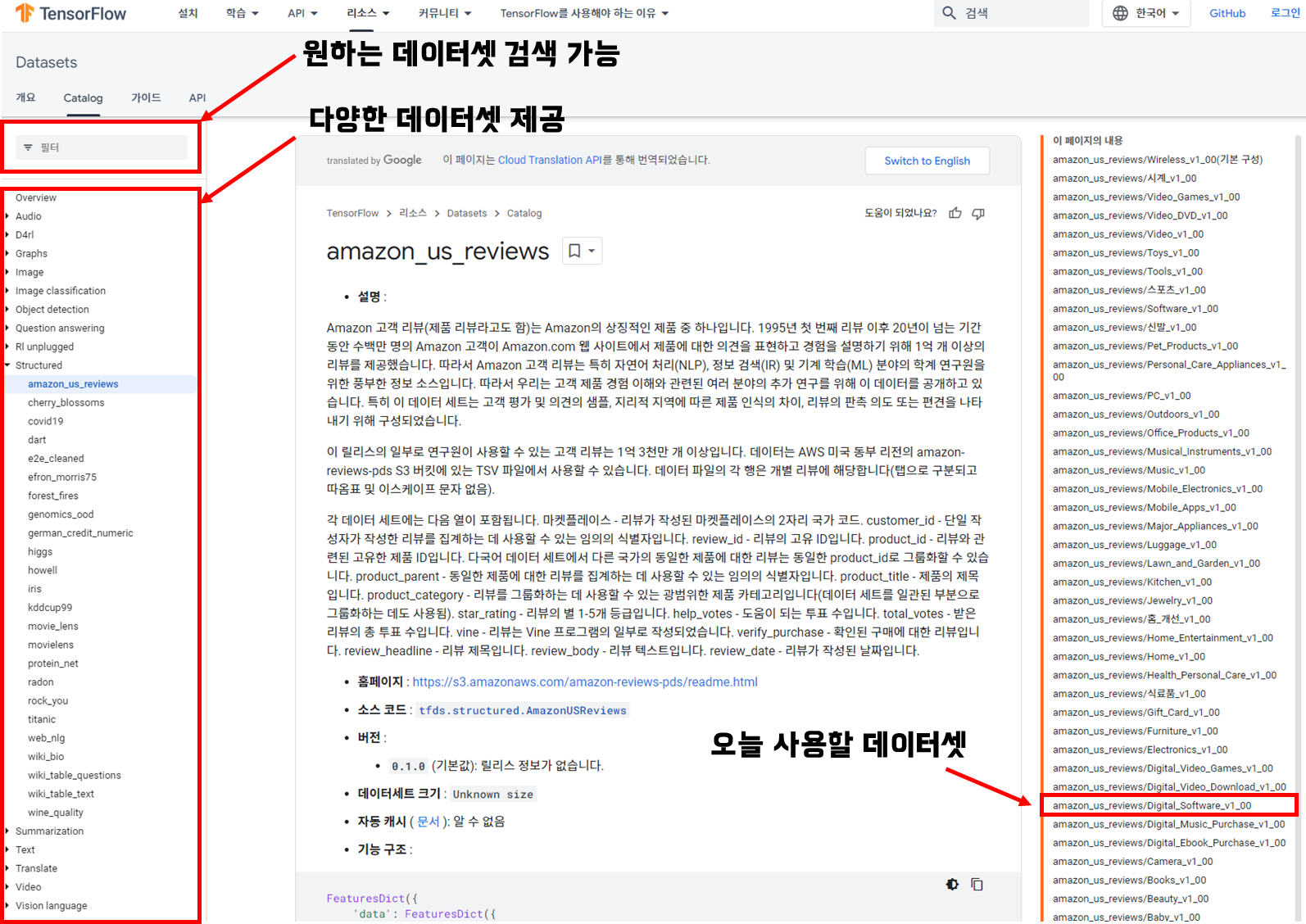Jump to Pet_Products_v1_00 section
1306x924 pixels.
point(1145,346)
